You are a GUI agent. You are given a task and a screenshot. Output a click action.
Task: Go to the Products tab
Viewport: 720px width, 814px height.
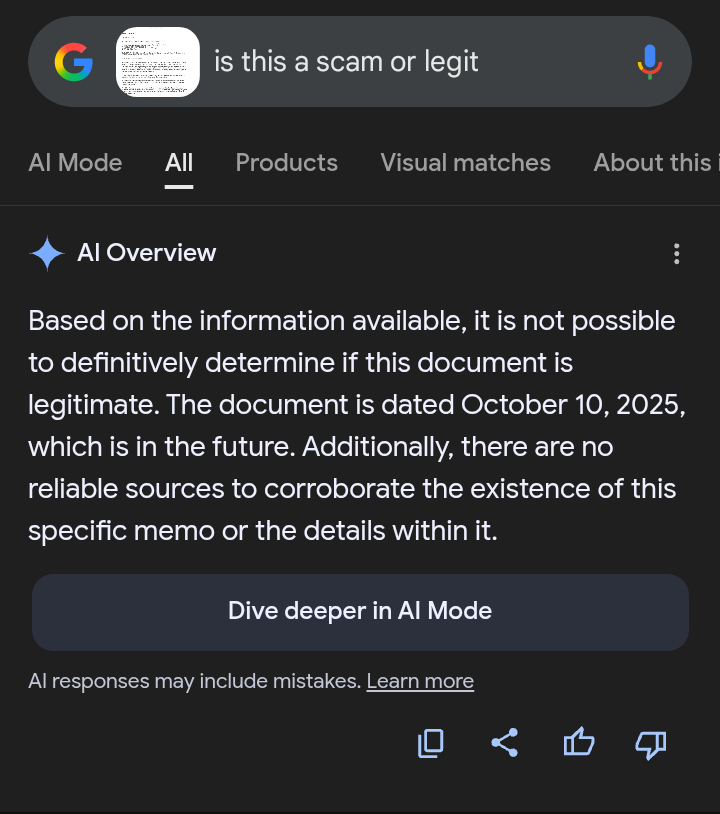point(286,163)
